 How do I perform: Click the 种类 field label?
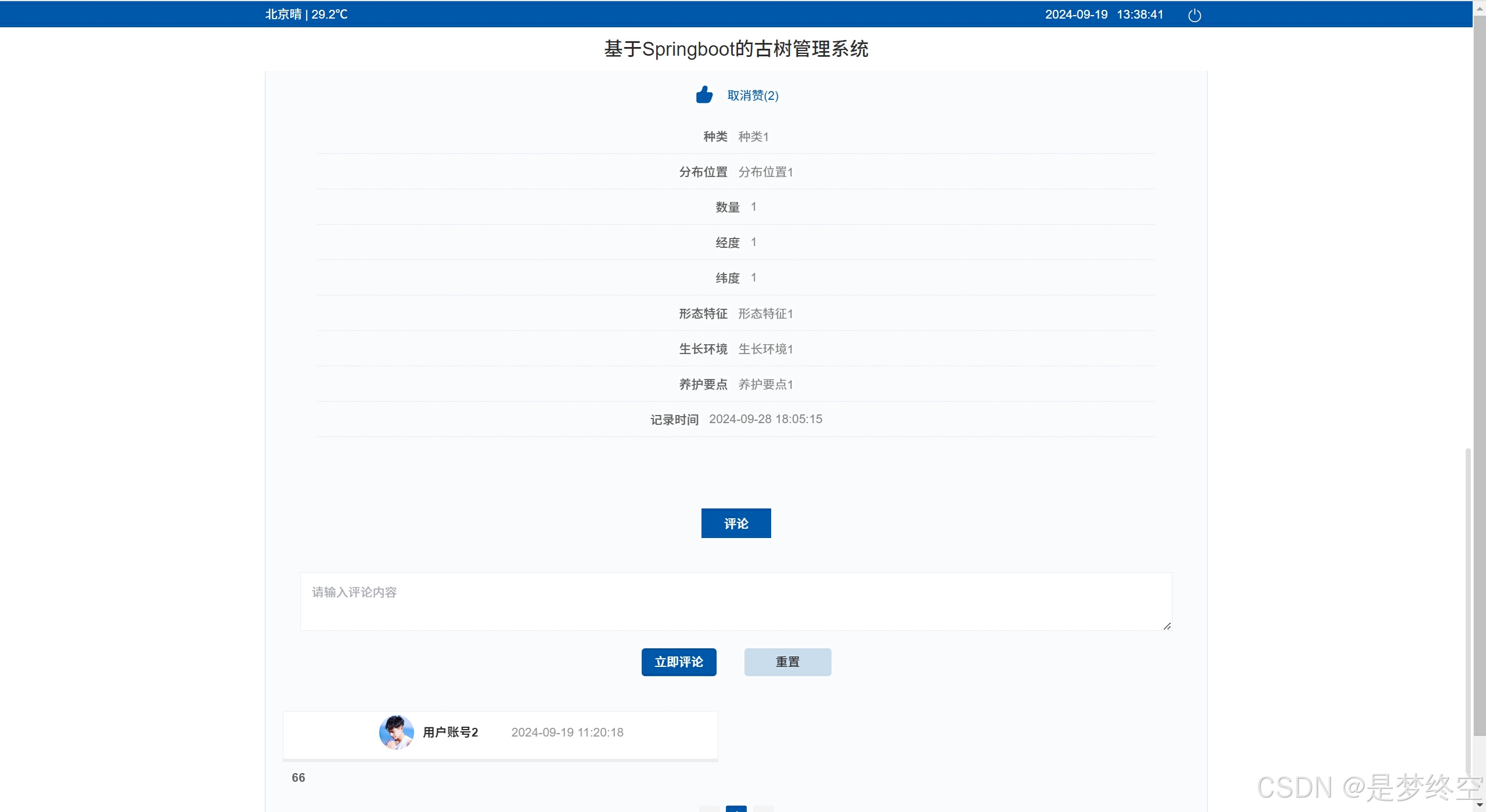tap(715, 136)
